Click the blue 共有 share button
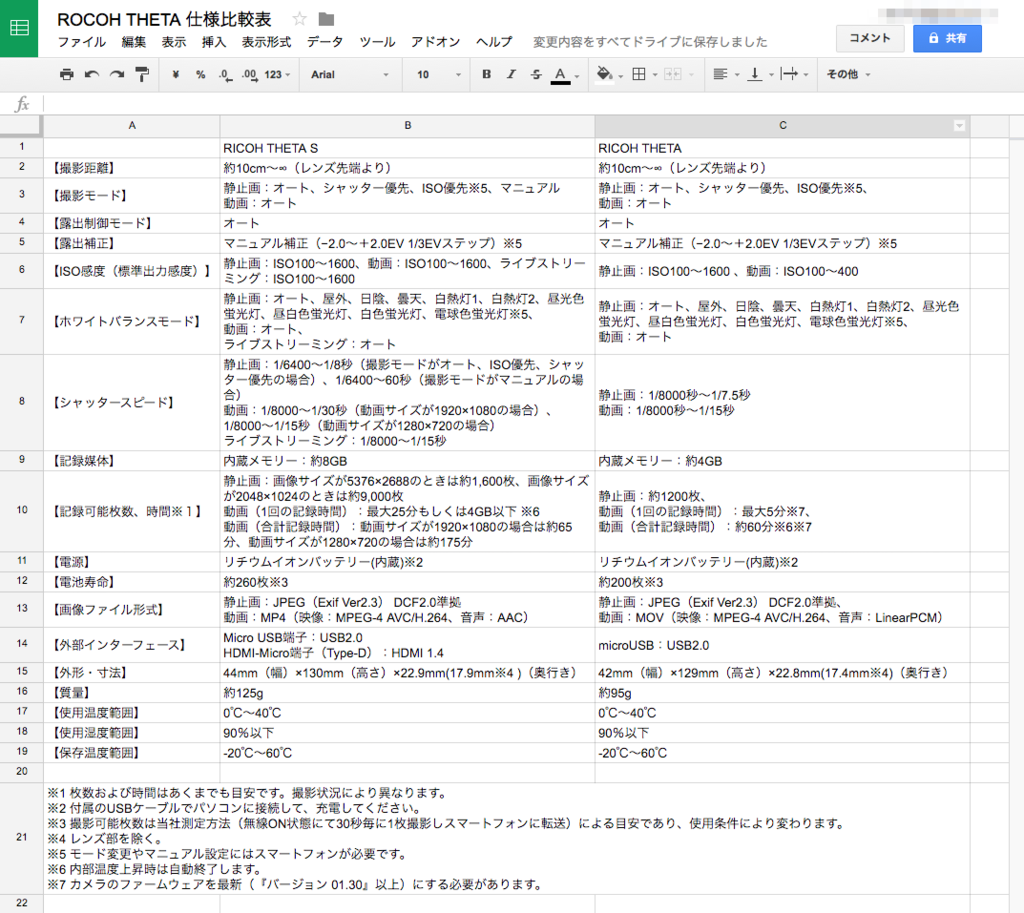The height and width of the screenshot is (913, 1024). 947,38
